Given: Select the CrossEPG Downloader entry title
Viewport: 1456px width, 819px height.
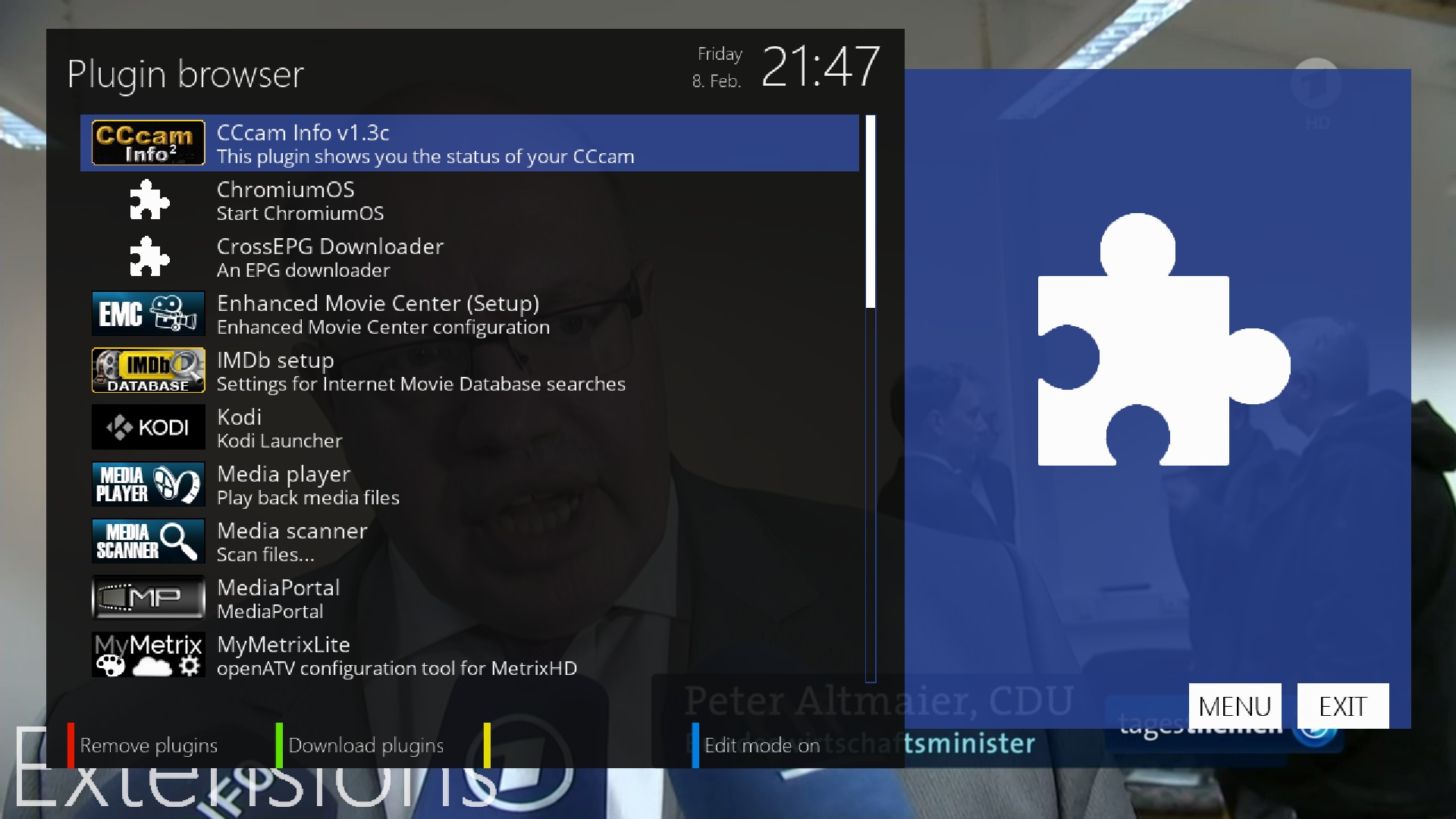Looking at the screenshot, I should pos(330,246).
